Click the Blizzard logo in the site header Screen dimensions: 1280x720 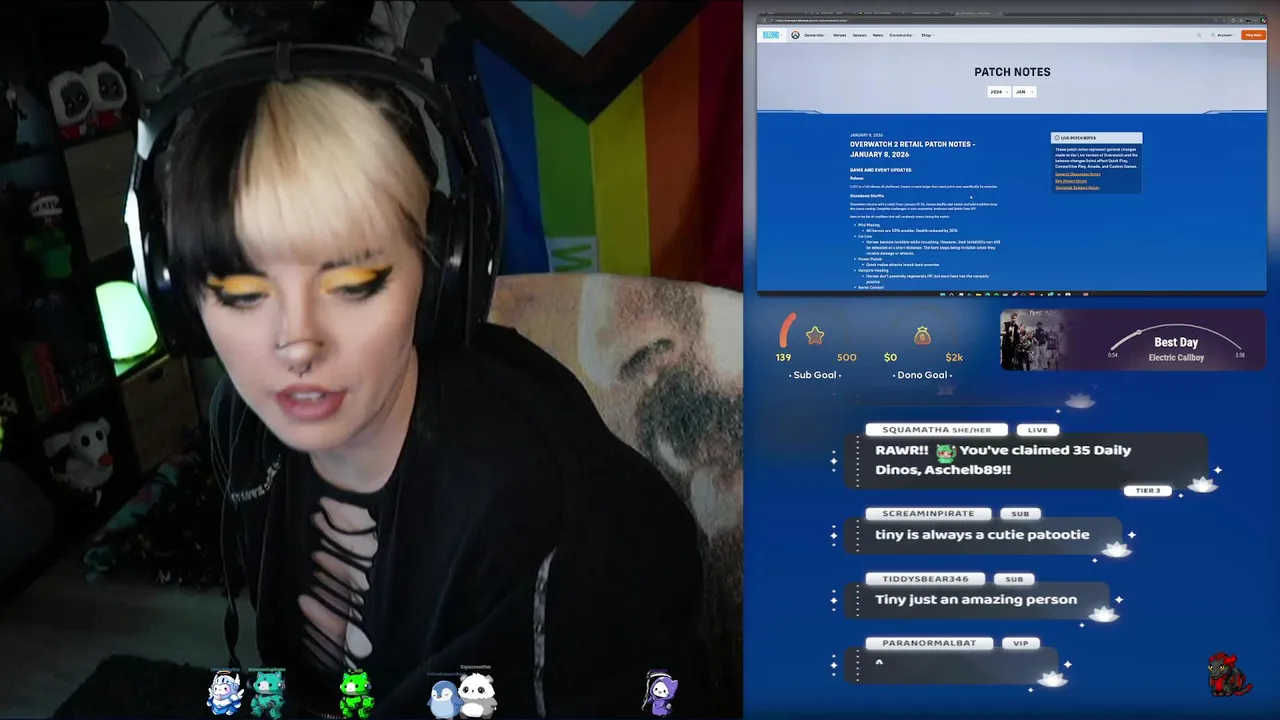(x=771, y=35)
